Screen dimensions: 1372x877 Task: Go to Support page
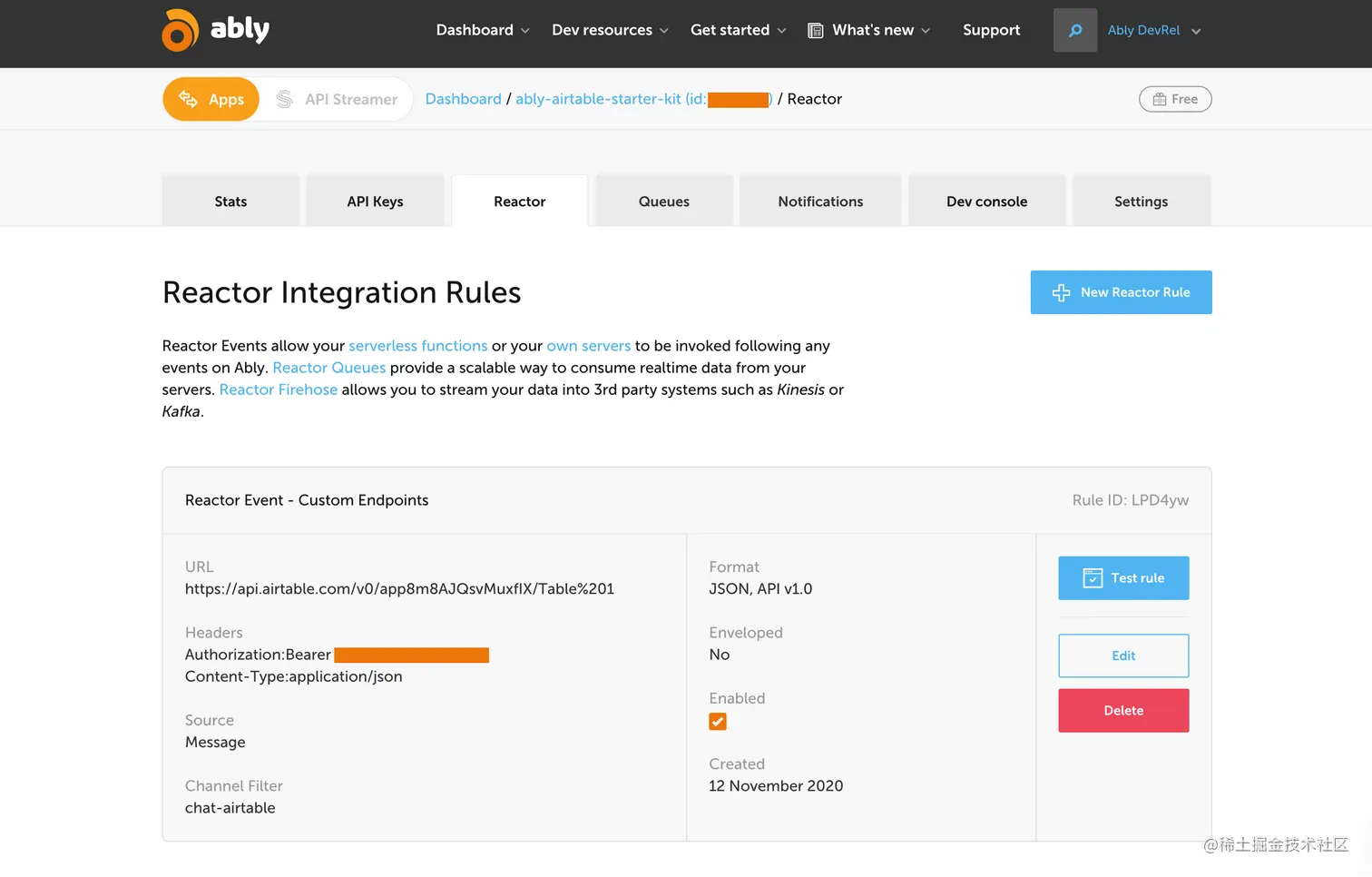pyautogui.click(x=991, y=30)
